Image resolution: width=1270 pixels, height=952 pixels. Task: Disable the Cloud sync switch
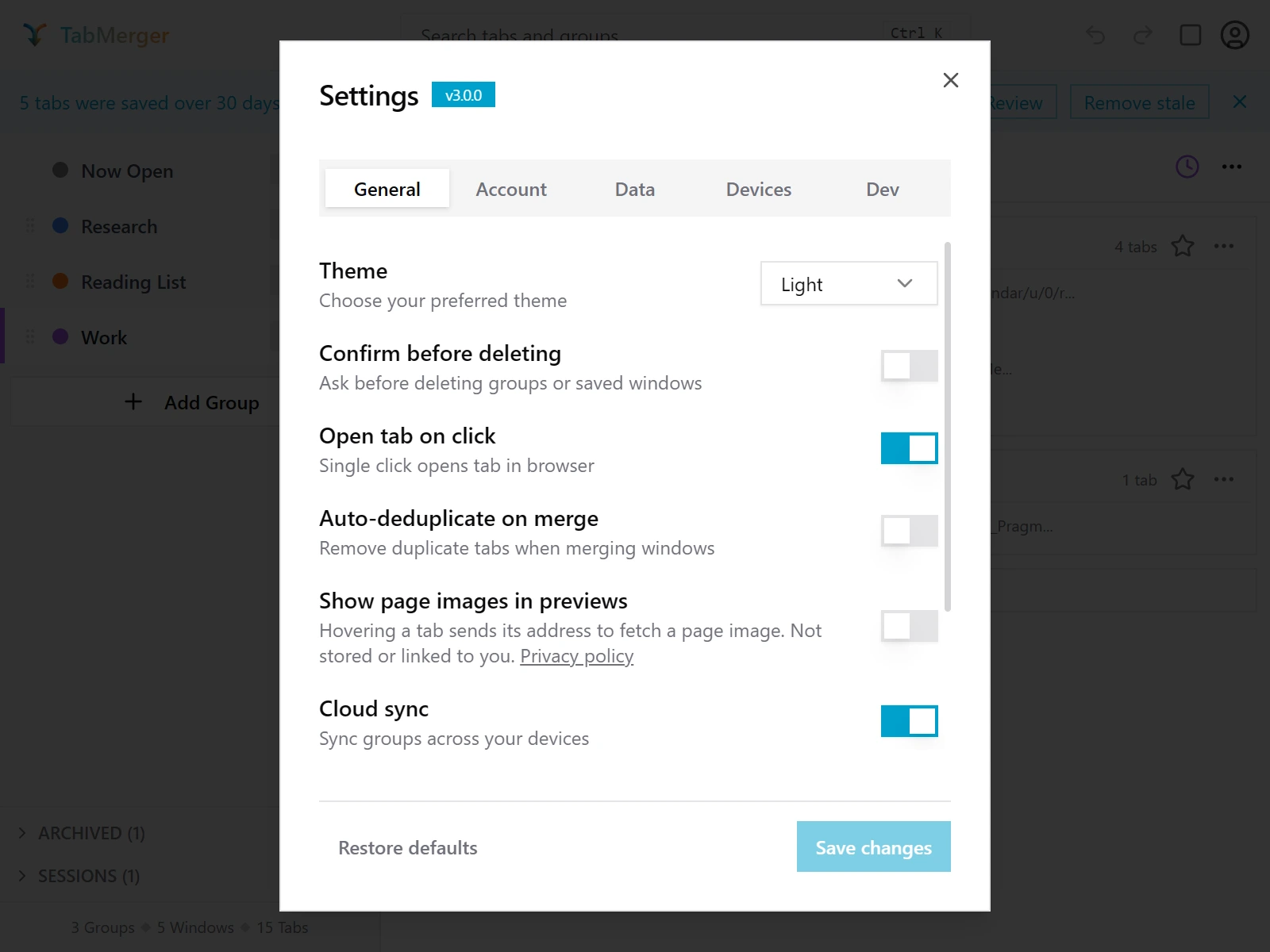(x=909, y=721)
